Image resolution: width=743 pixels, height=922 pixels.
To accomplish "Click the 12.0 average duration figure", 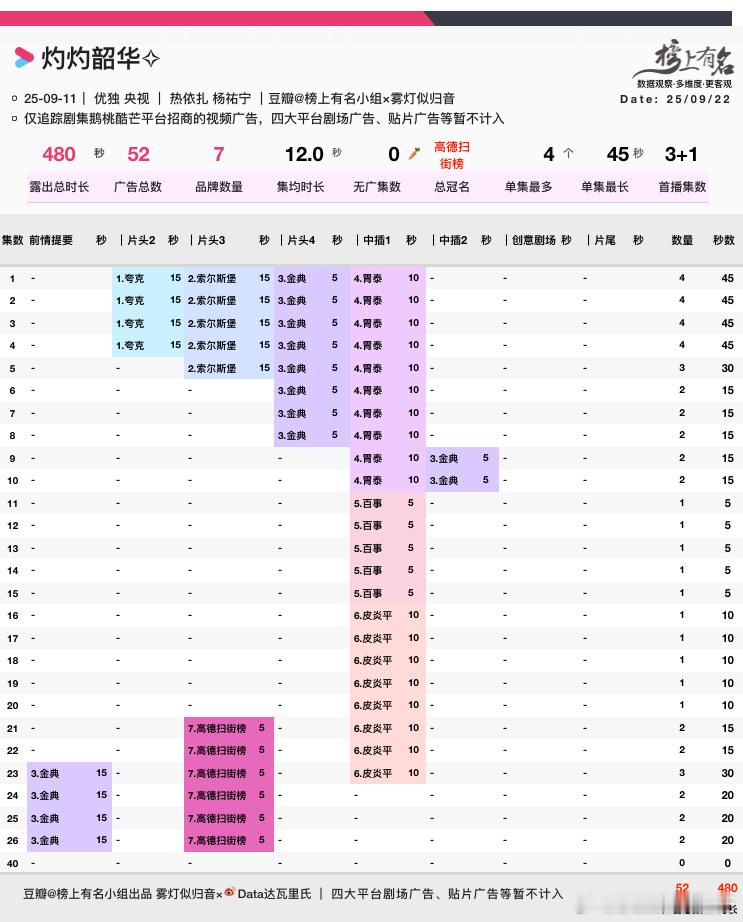I will click(x=304, y=154).
